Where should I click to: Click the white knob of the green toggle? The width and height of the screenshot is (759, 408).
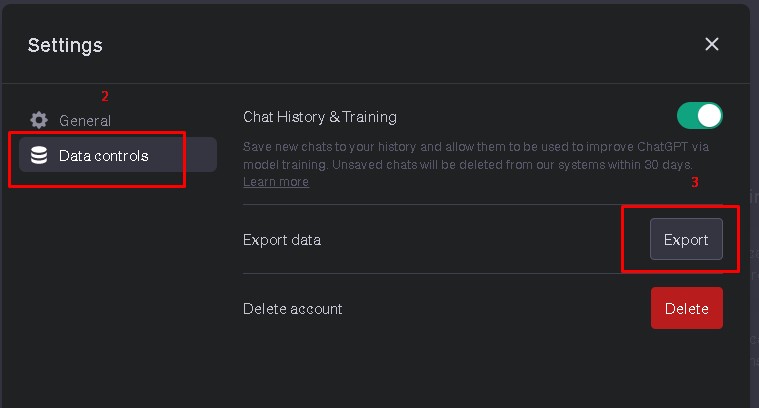[709, 116]
